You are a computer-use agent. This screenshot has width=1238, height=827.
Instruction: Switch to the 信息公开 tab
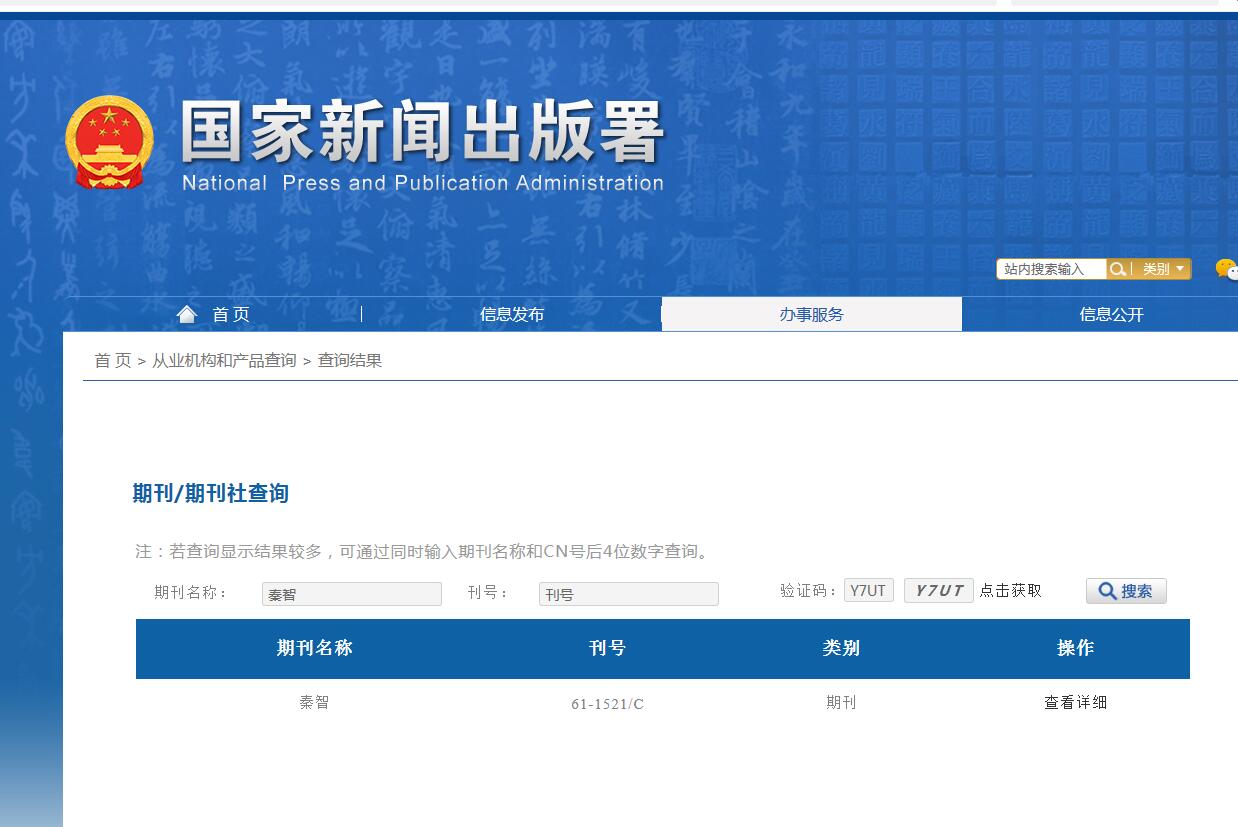(x=1109, y=313)
